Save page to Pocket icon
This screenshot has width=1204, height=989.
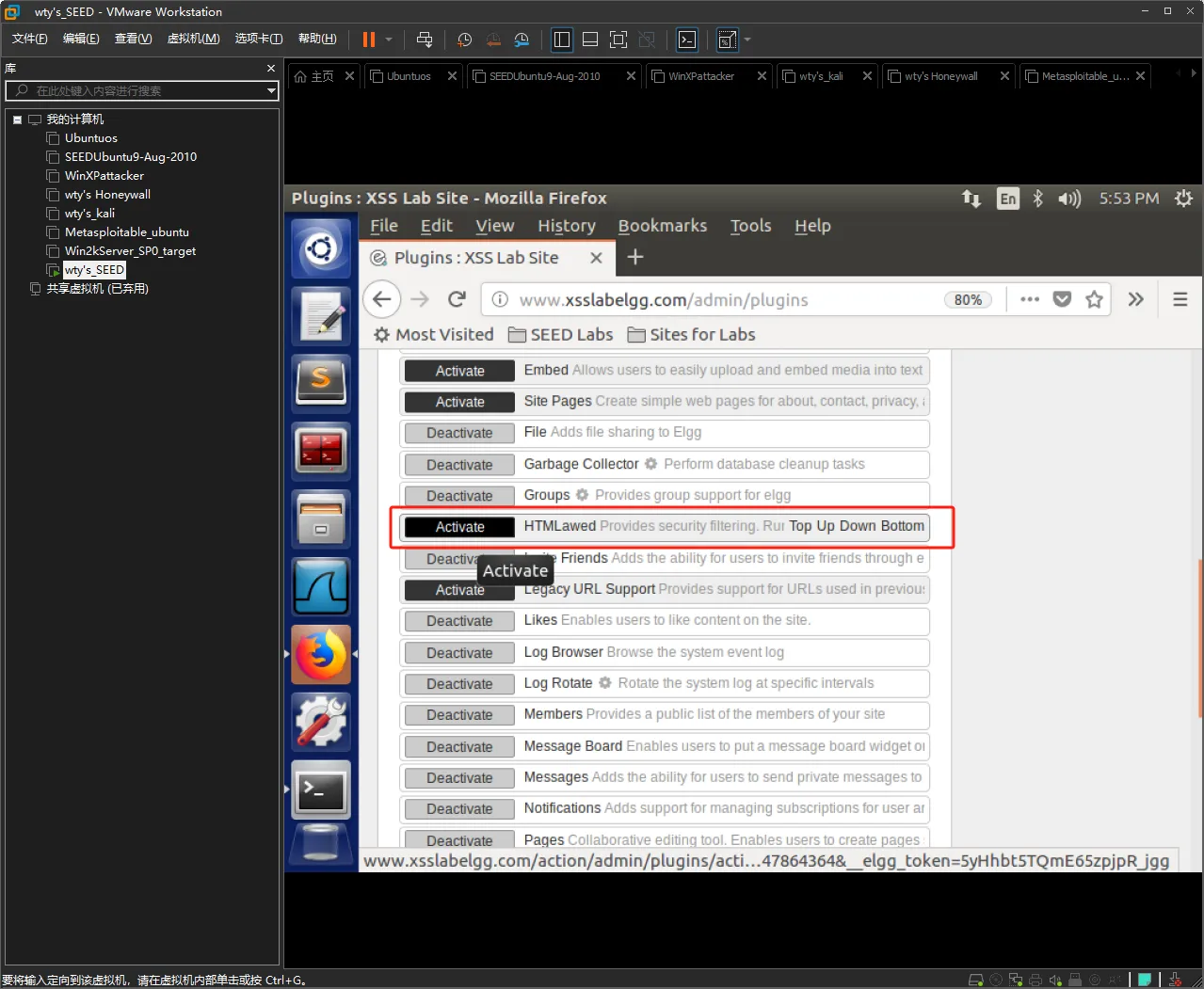tap(1062, 299)
